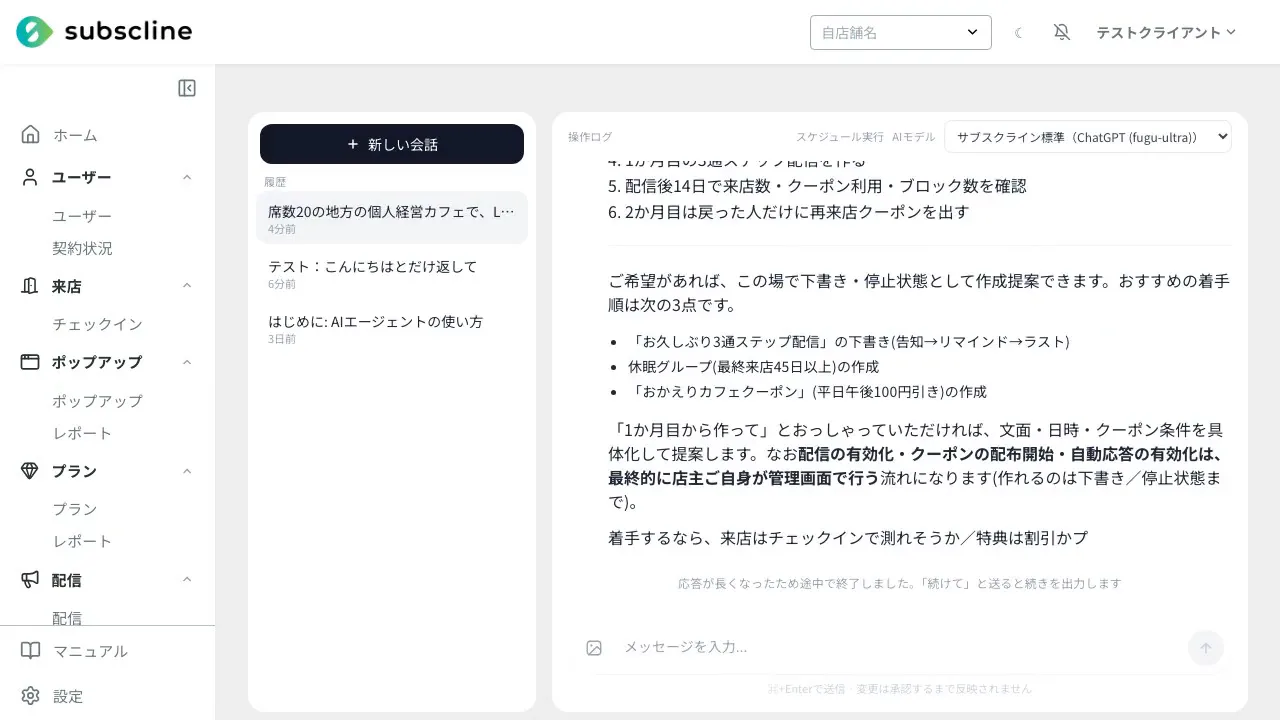Click the 設定 gear icon
This screenshot has height=720, width=1280.
[x=31, y=696]
